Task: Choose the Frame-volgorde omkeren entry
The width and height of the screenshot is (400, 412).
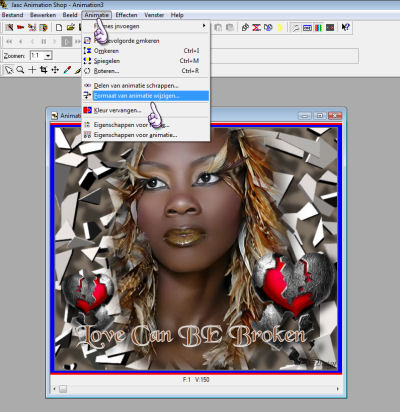Action: pos(146,41)
